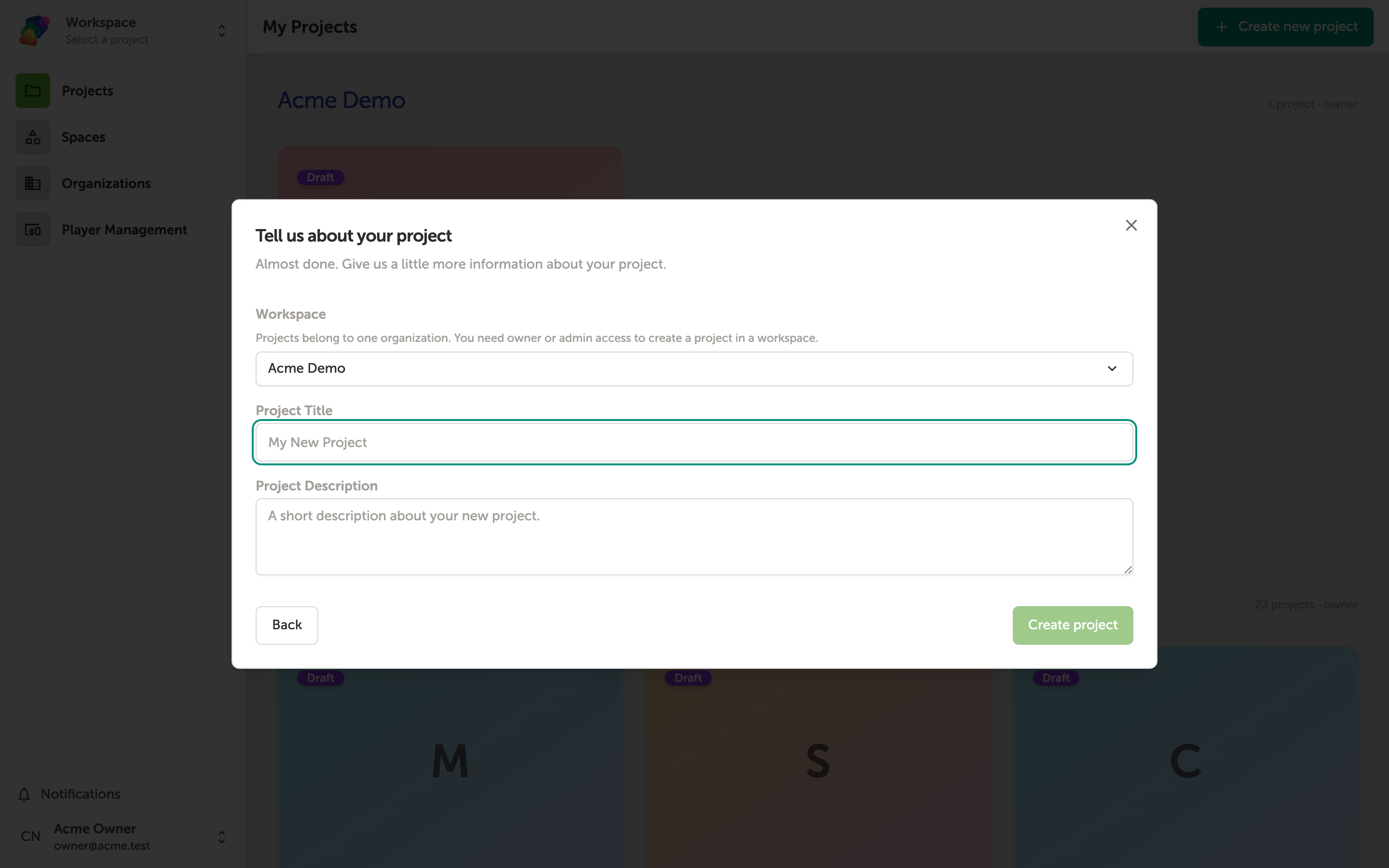Click the Draft badge on card C

1056,678
